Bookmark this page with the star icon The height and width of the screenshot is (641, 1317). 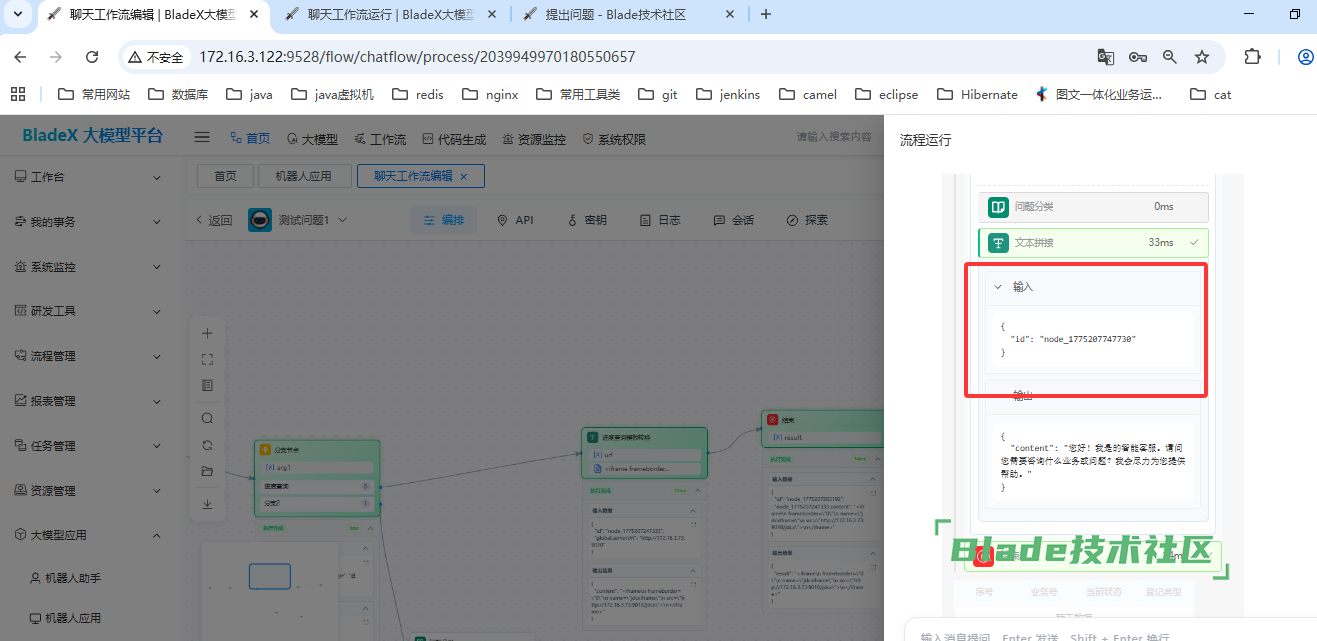(x=1202, y=57)
